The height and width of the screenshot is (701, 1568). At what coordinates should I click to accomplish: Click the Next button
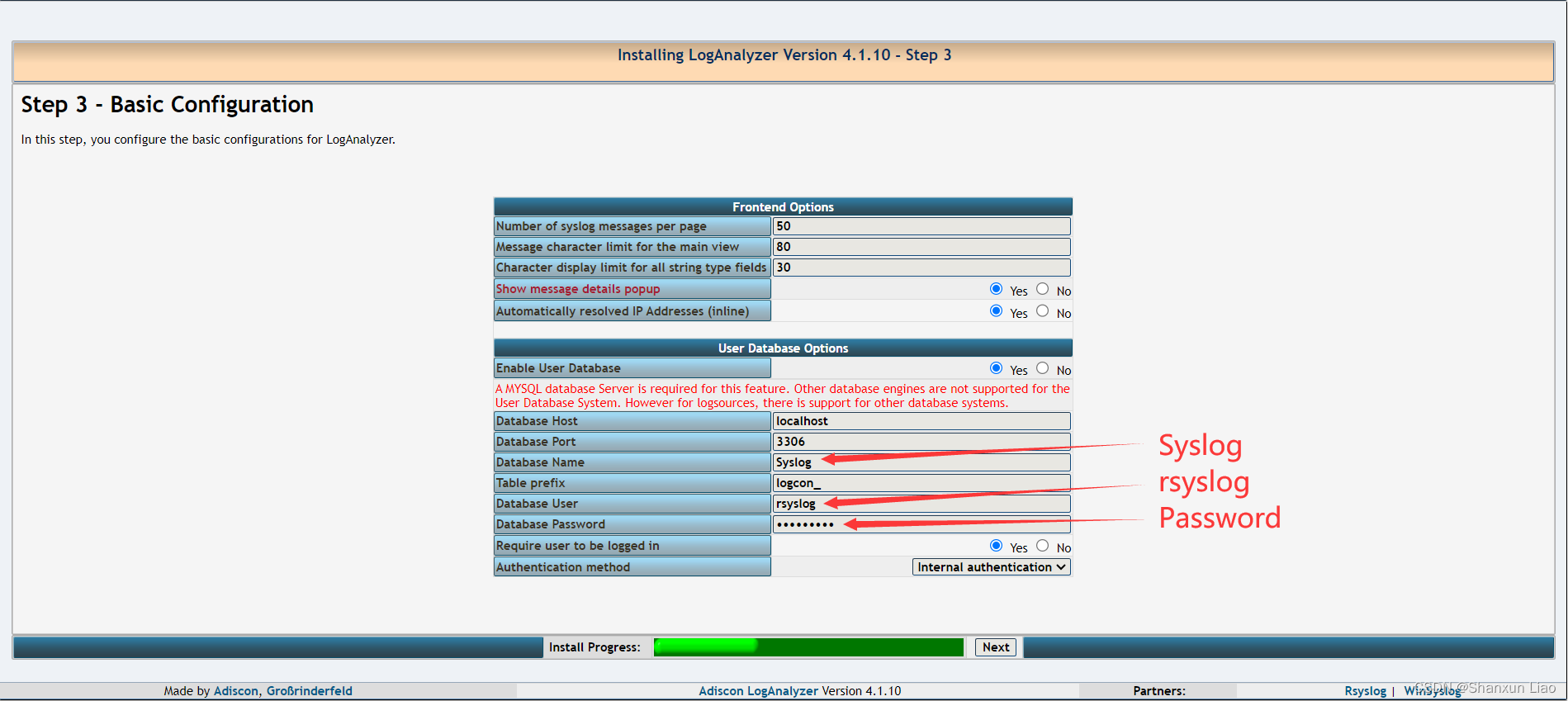[x=996, y=647]
